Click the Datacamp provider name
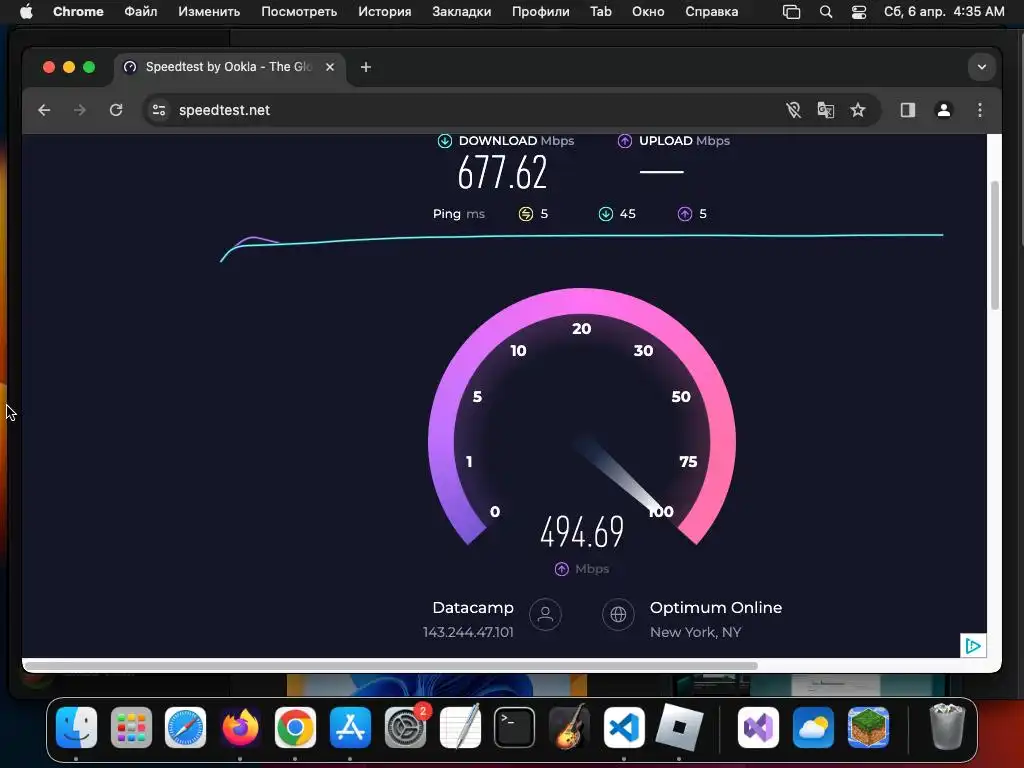 [x=473, y=608]
